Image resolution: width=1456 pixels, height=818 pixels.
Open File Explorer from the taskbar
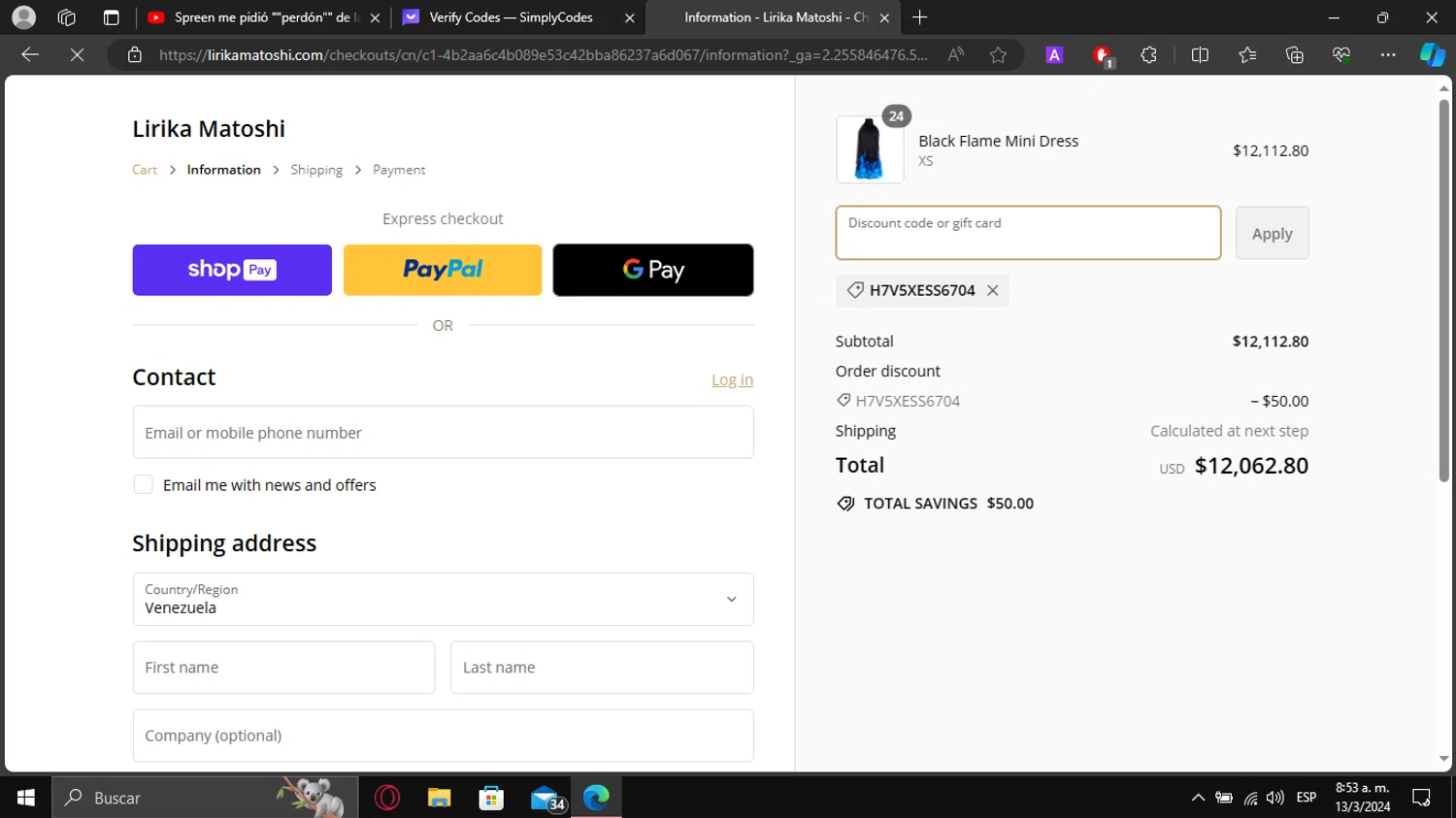[x=440, y=798]
